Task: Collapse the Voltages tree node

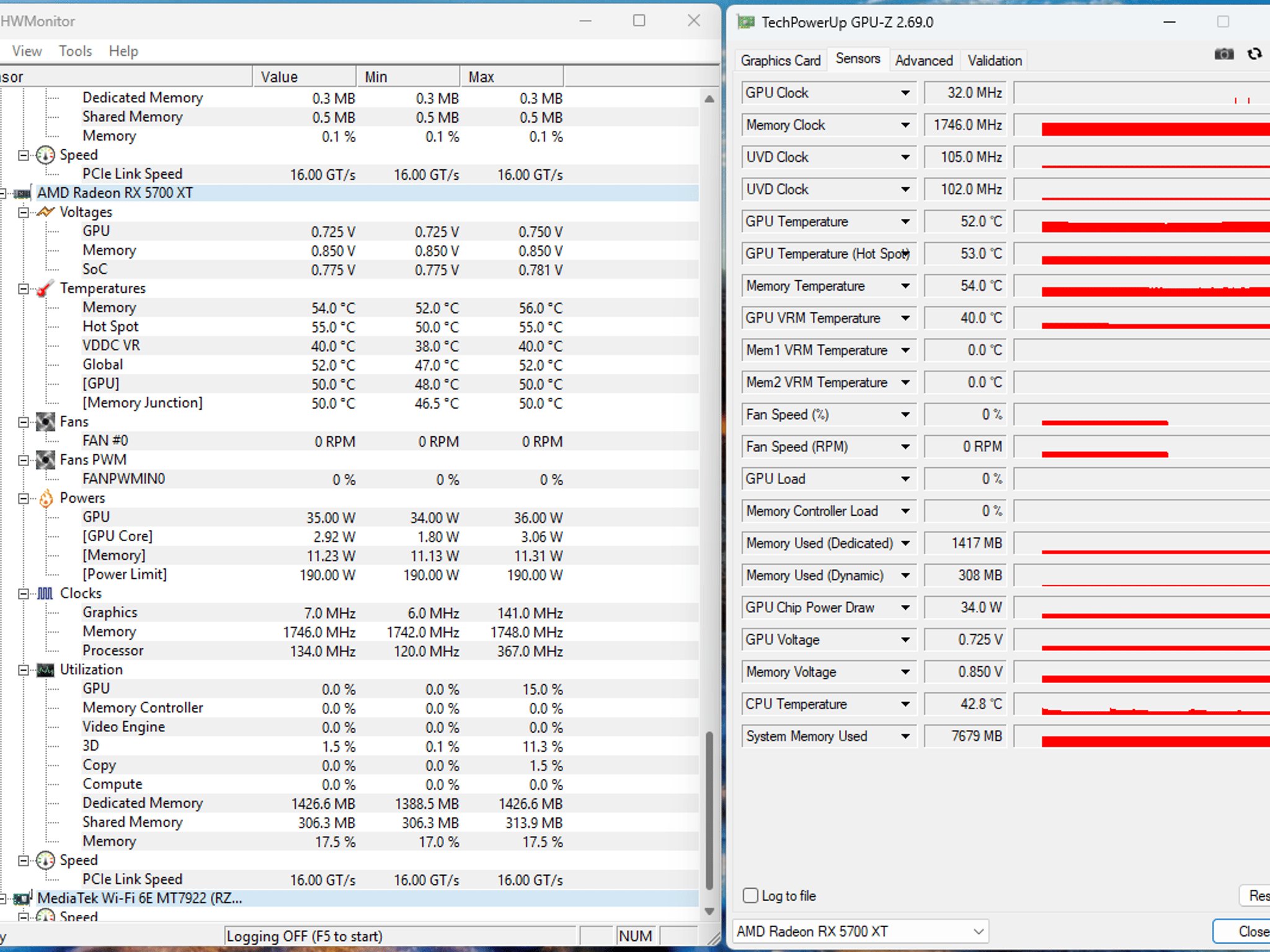Action: (23, 212)
